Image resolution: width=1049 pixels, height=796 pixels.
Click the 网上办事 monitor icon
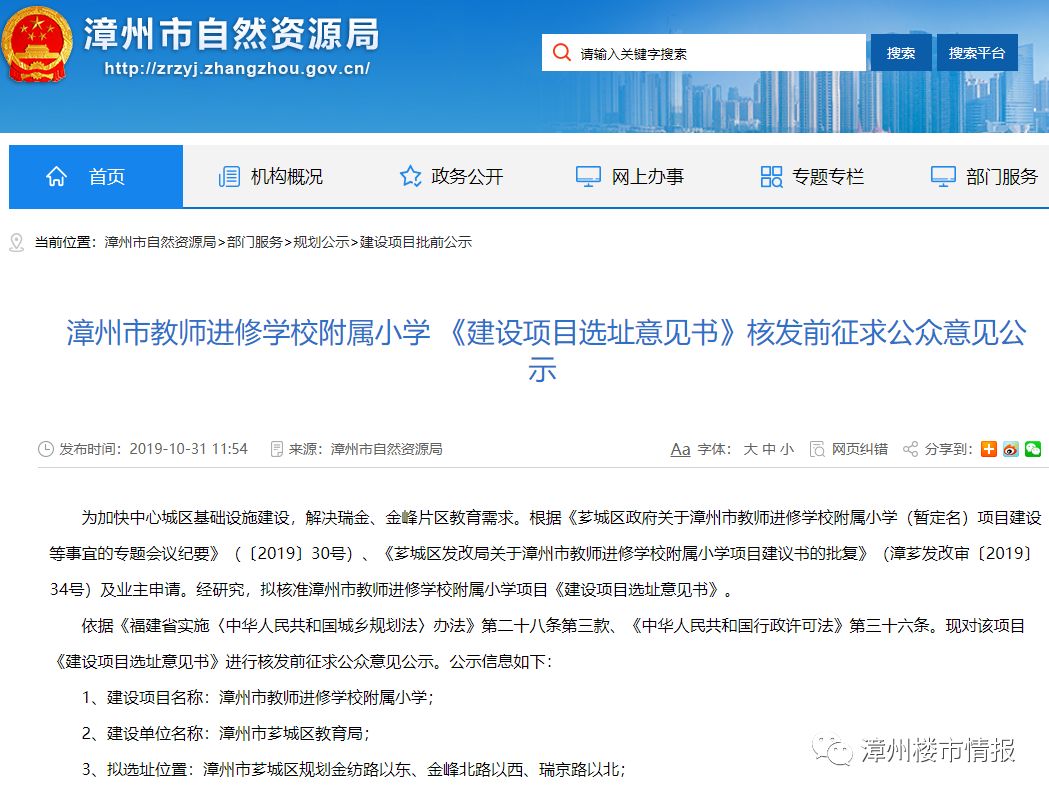586,176
